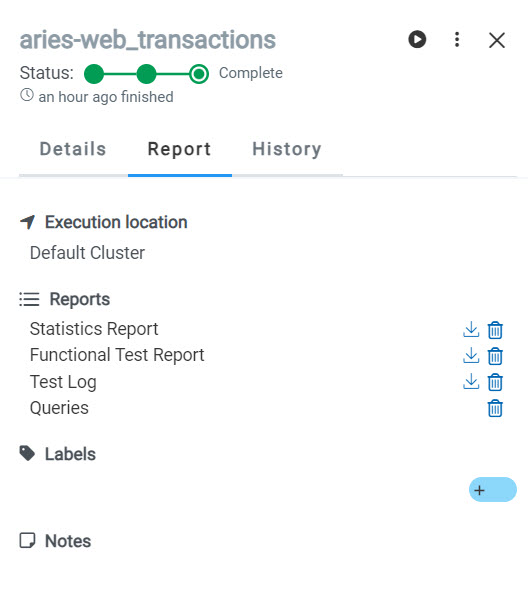Click the Reports section heading
Image resolution: width=528 pixels, height=607 pixels.
click(x=80, y=299)
